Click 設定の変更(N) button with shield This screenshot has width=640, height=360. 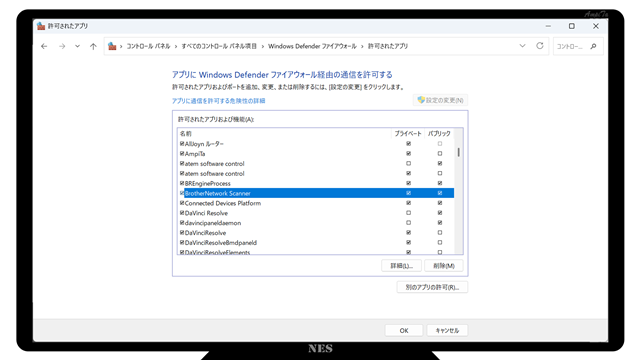440,100
